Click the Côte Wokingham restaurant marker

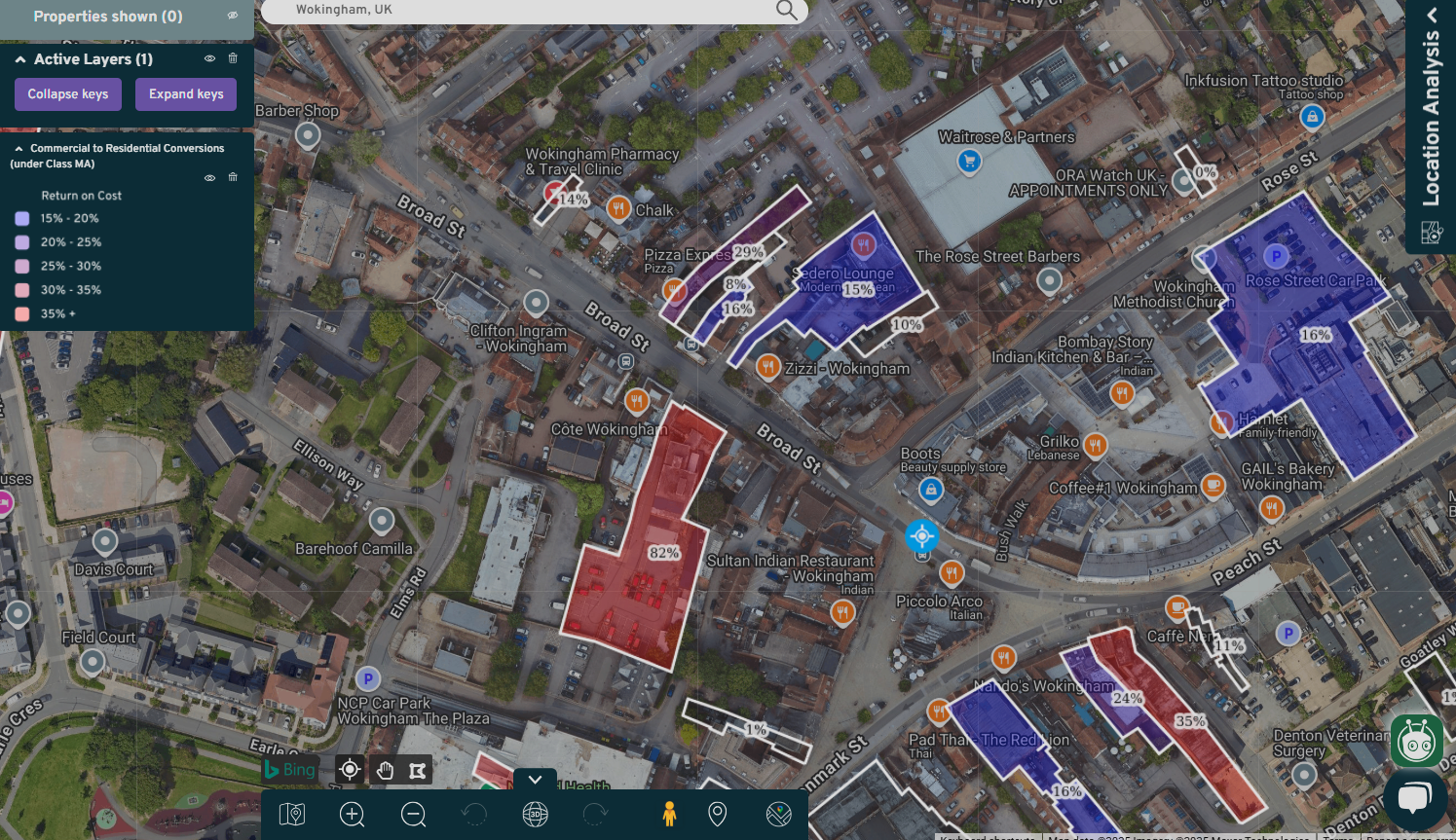point(636,400)
